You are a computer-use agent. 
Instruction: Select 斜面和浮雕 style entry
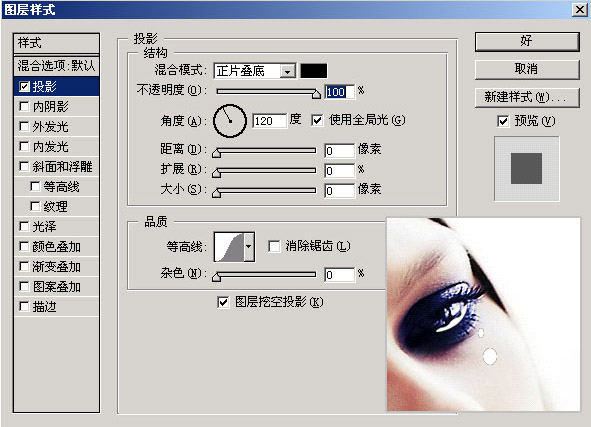tap(57, 167)
